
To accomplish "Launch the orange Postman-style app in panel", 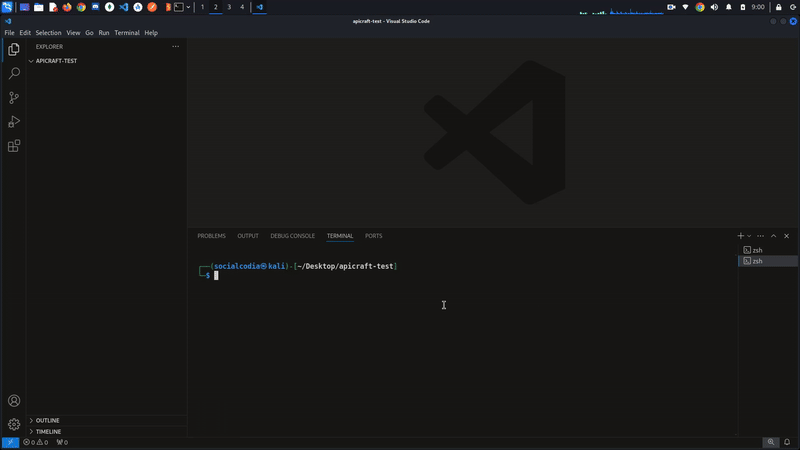I will pyautogui.click(x=152, y=7).
